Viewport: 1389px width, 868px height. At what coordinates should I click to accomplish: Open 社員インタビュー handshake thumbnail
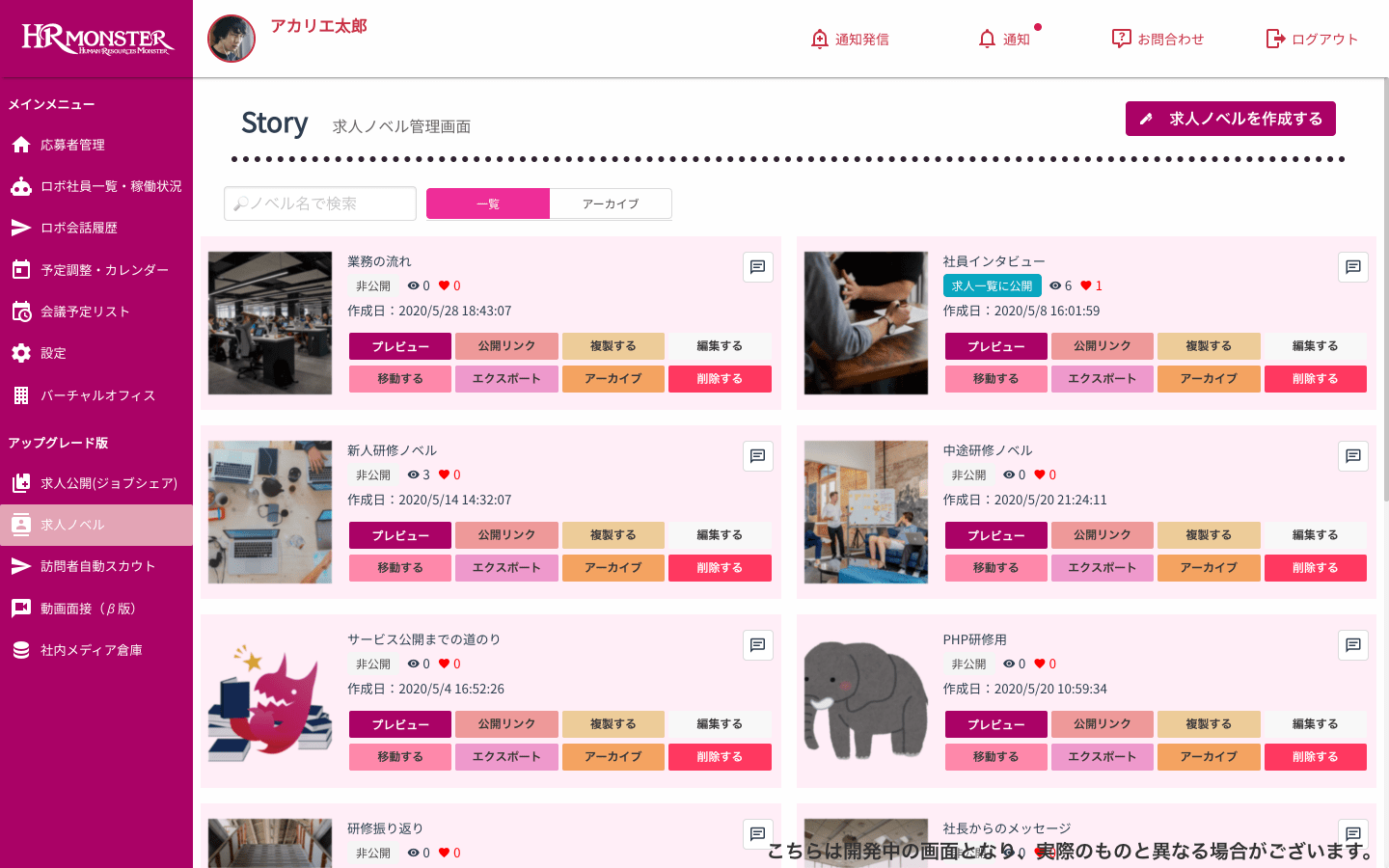tap(866, 323)
